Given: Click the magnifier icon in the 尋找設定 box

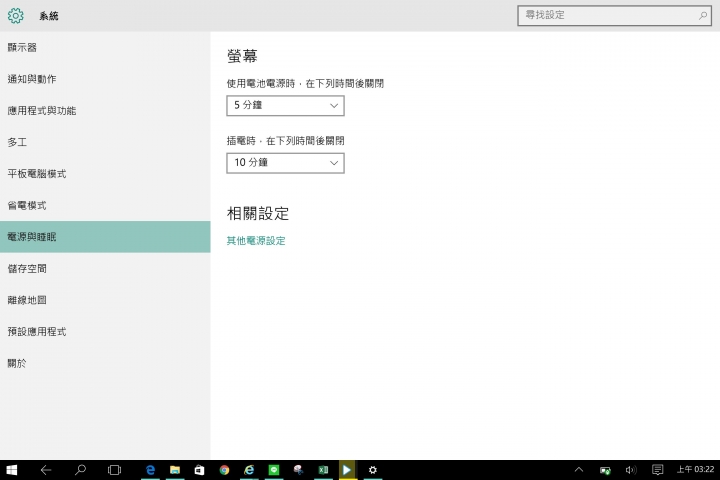Looking at the screenshot, I should 703,16.
